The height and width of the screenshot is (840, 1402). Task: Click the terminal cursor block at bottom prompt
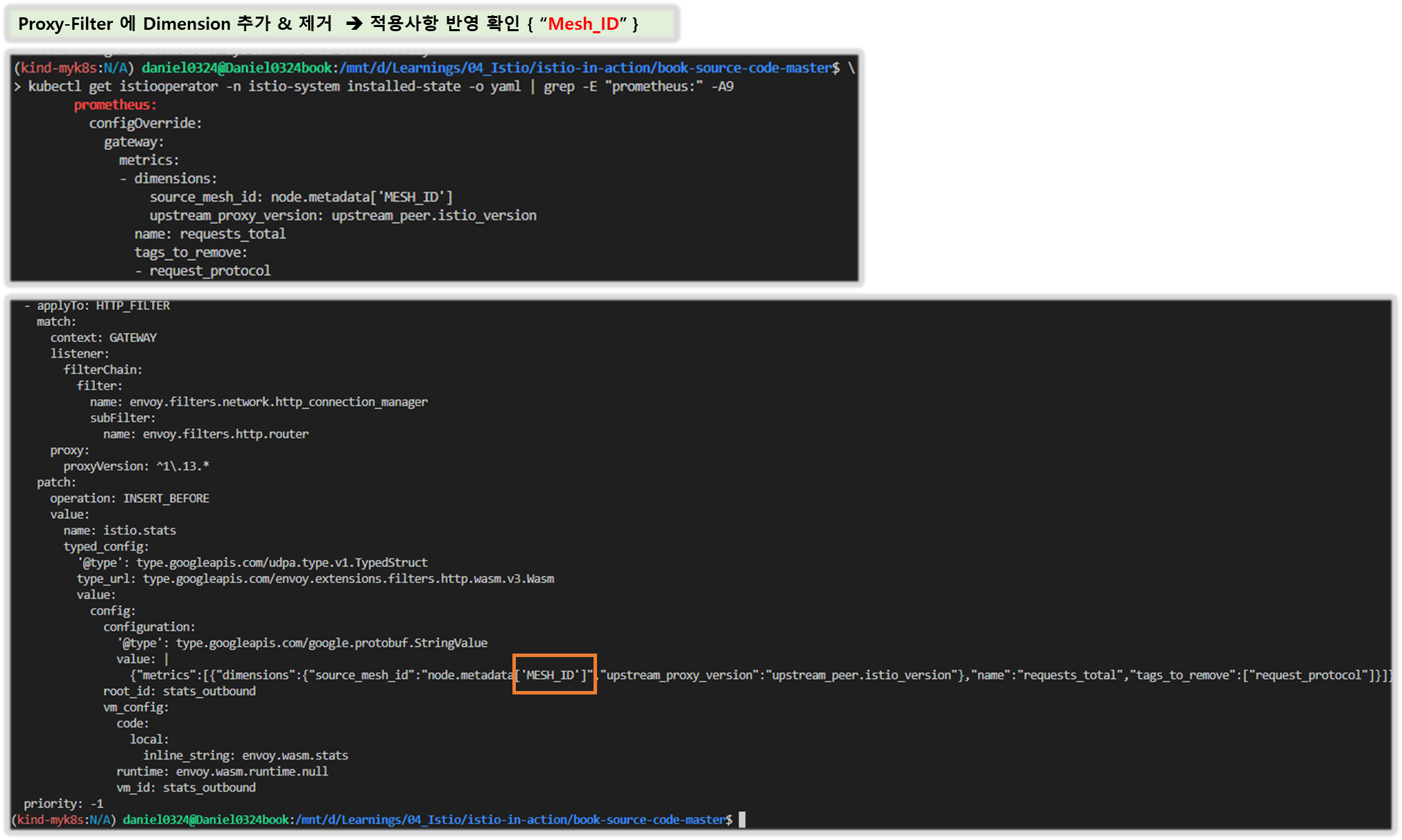[742, 820]
